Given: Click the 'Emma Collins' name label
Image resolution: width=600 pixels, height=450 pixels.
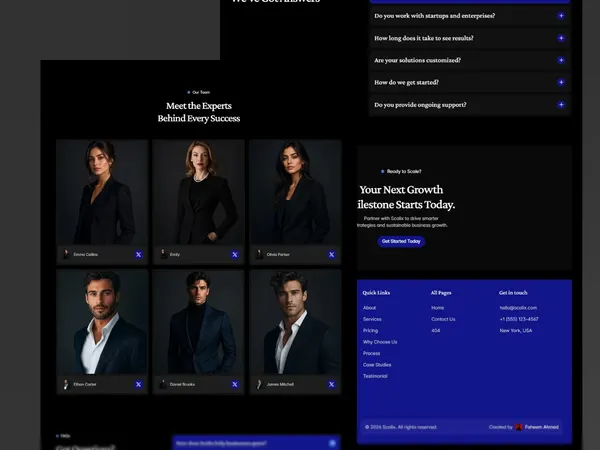Looking at the screenshot, I should [86, 254].
